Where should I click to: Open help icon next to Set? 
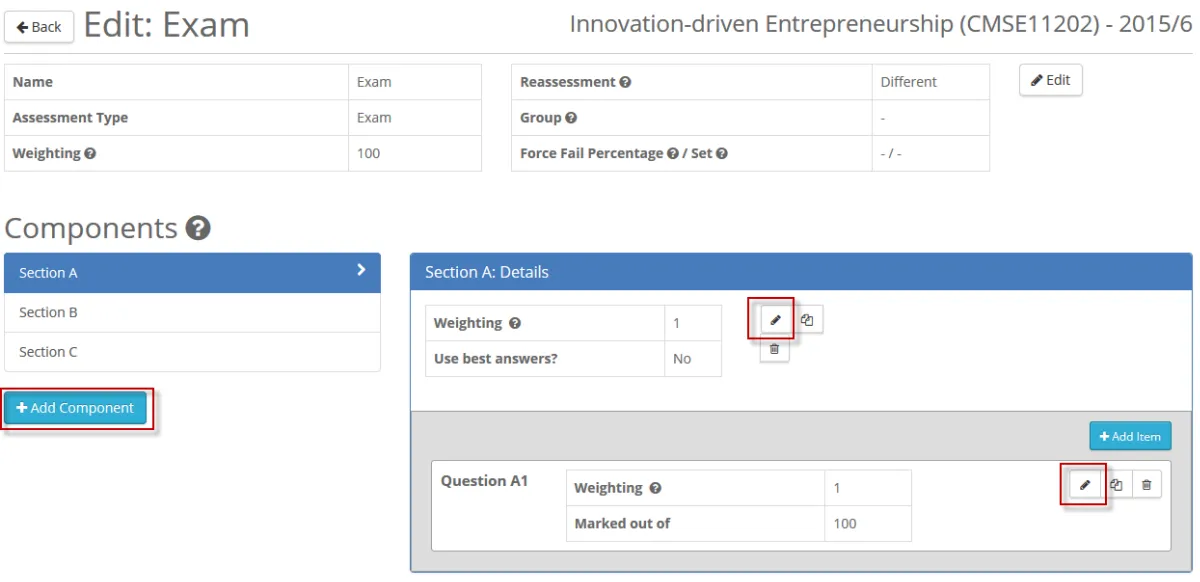click(x=721, y=154)
